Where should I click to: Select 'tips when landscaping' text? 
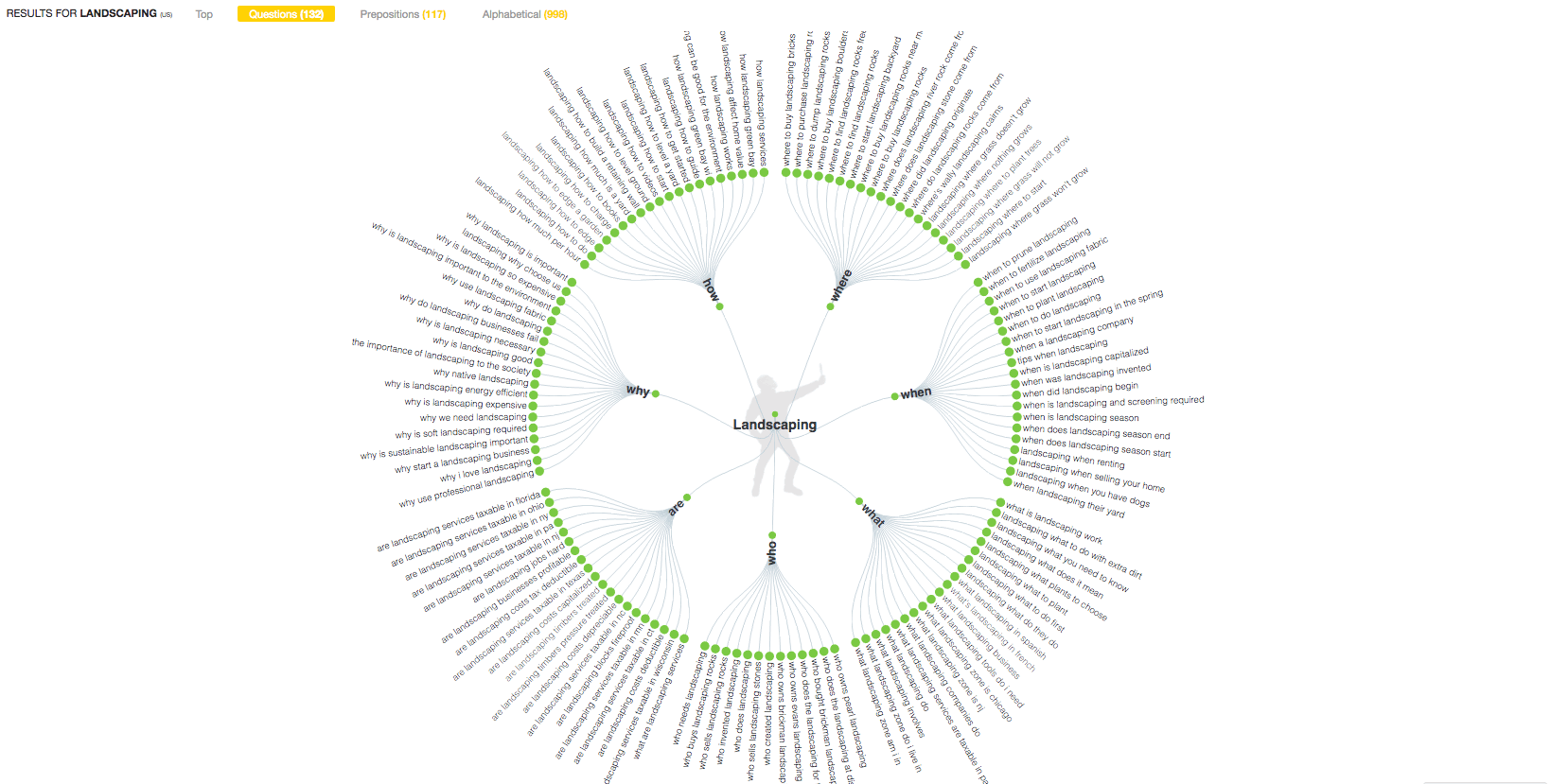(1062, 351)
